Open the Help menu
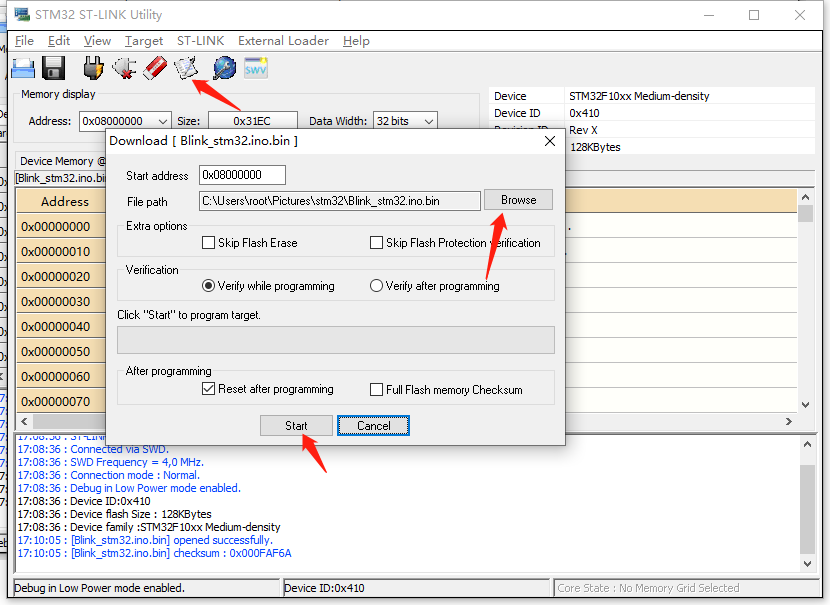 click(x=356, y=41)
